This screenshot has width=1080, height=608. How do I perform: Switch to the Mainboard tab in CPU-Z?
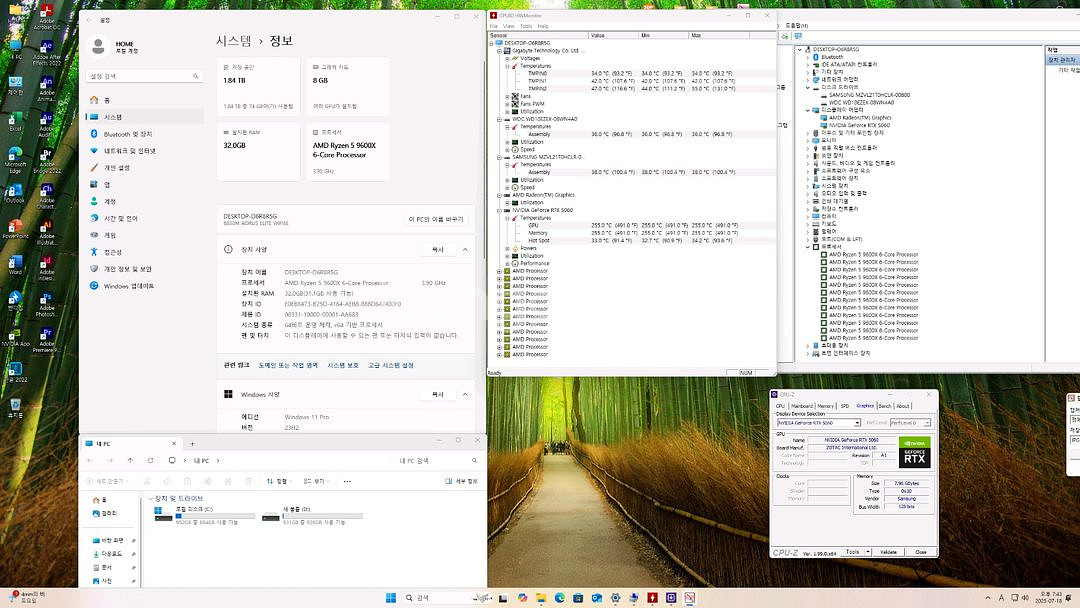(x=802, y=406)
